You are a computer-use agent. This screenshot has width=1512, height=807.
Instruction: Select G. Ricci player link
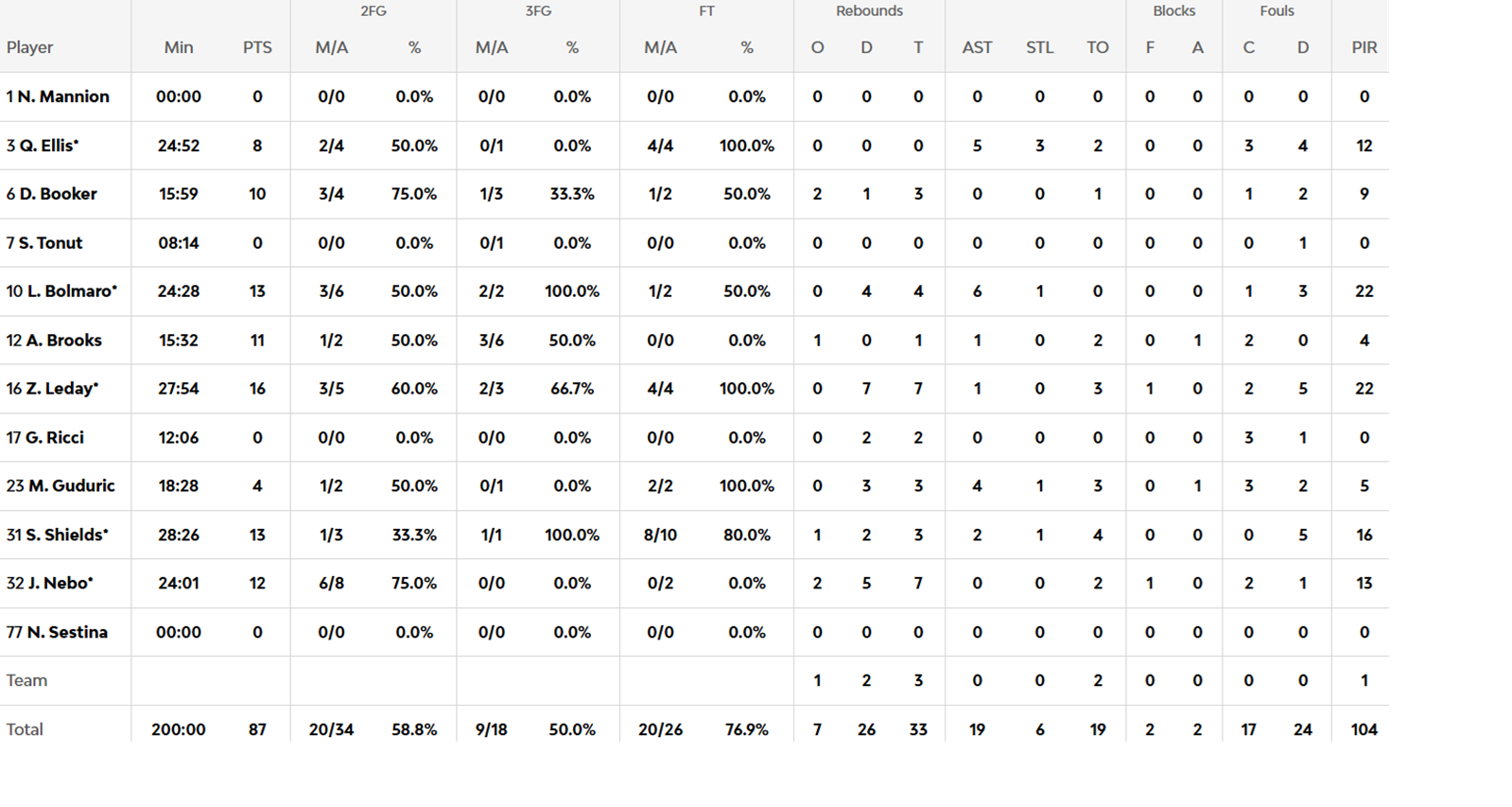point(54,438)
